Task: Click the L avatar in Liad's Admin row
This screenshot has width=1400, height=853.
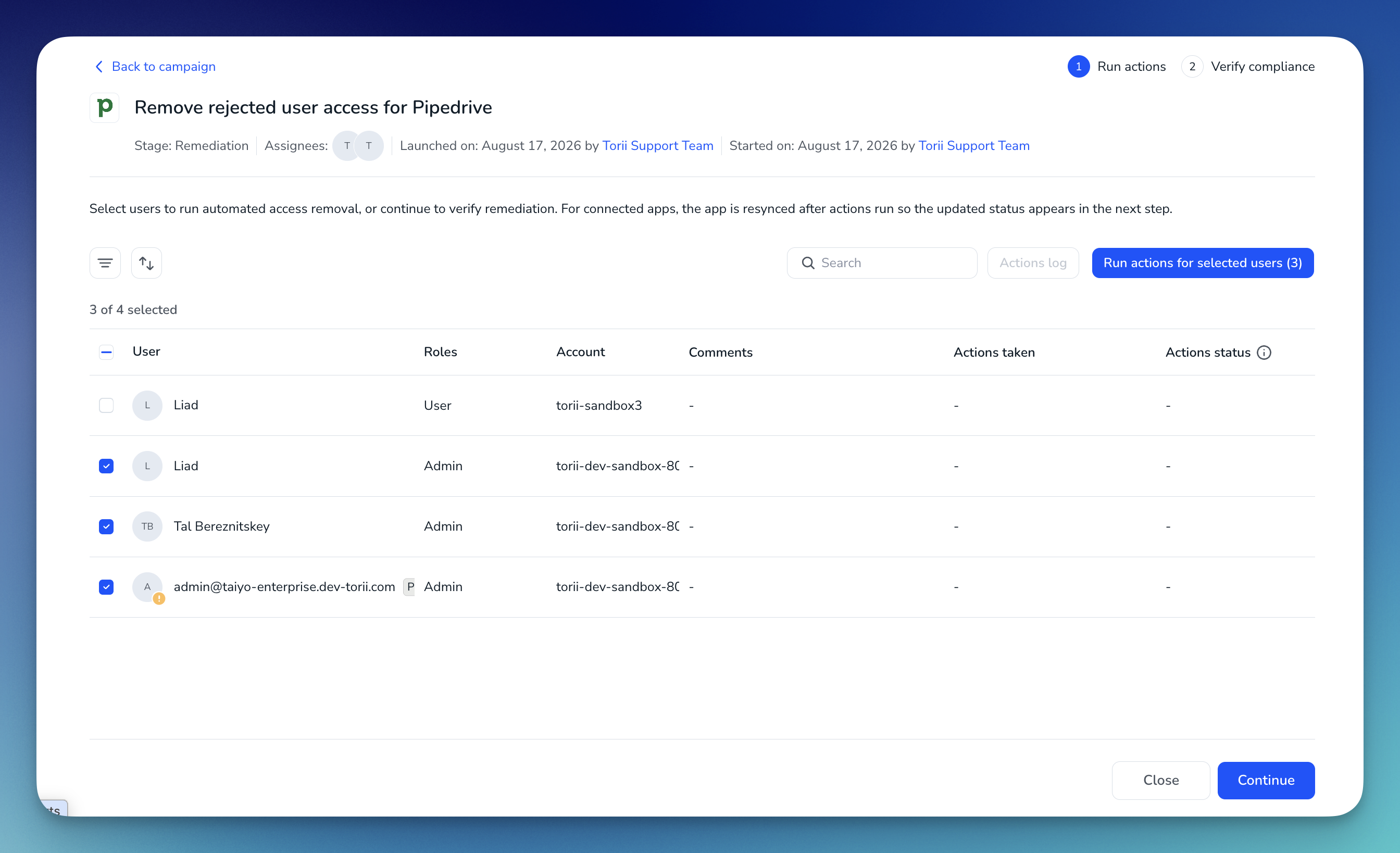Action: click(x=147, y=466)
